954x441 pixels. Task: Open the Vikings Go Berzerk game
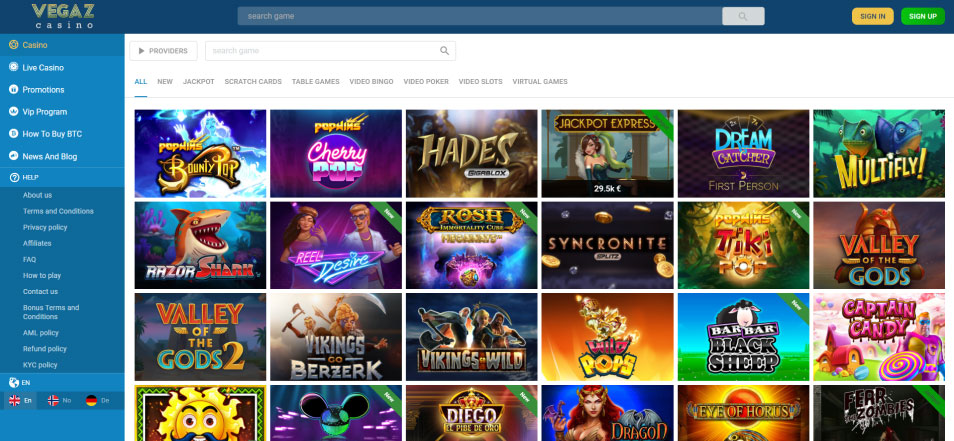click(336, 337)
